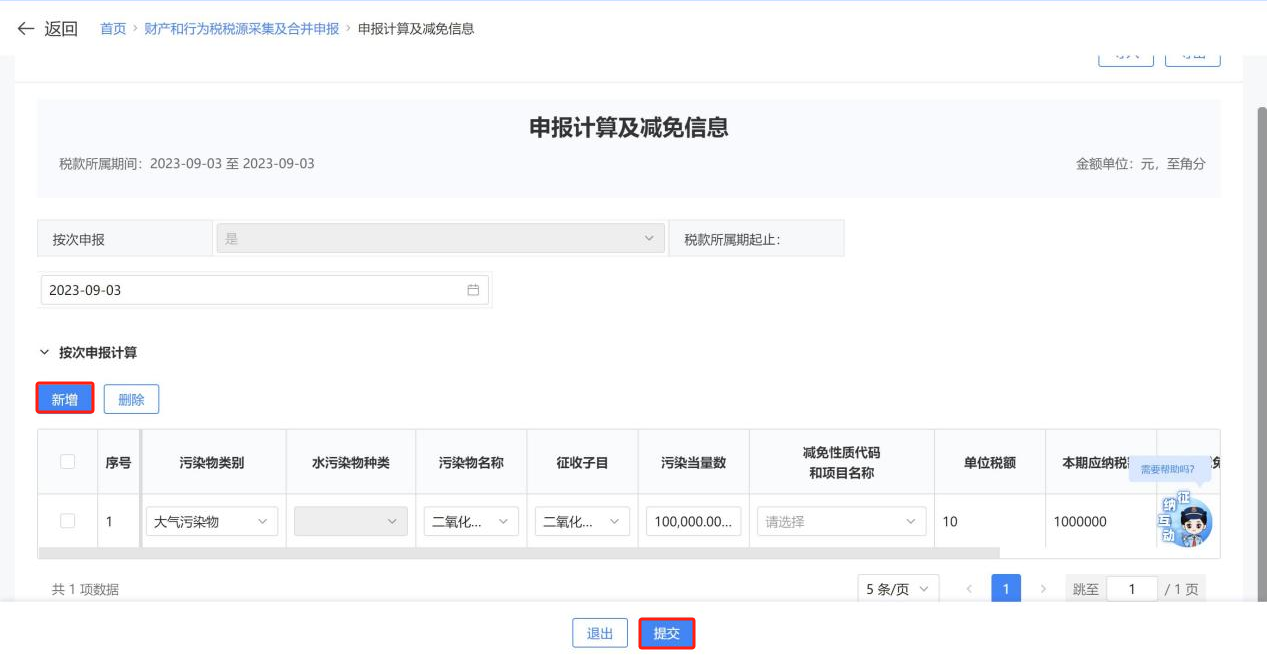Viewport: 1267px width, 659px height.
Task: Submit the form with 提交 button
Action: (666, 633)
